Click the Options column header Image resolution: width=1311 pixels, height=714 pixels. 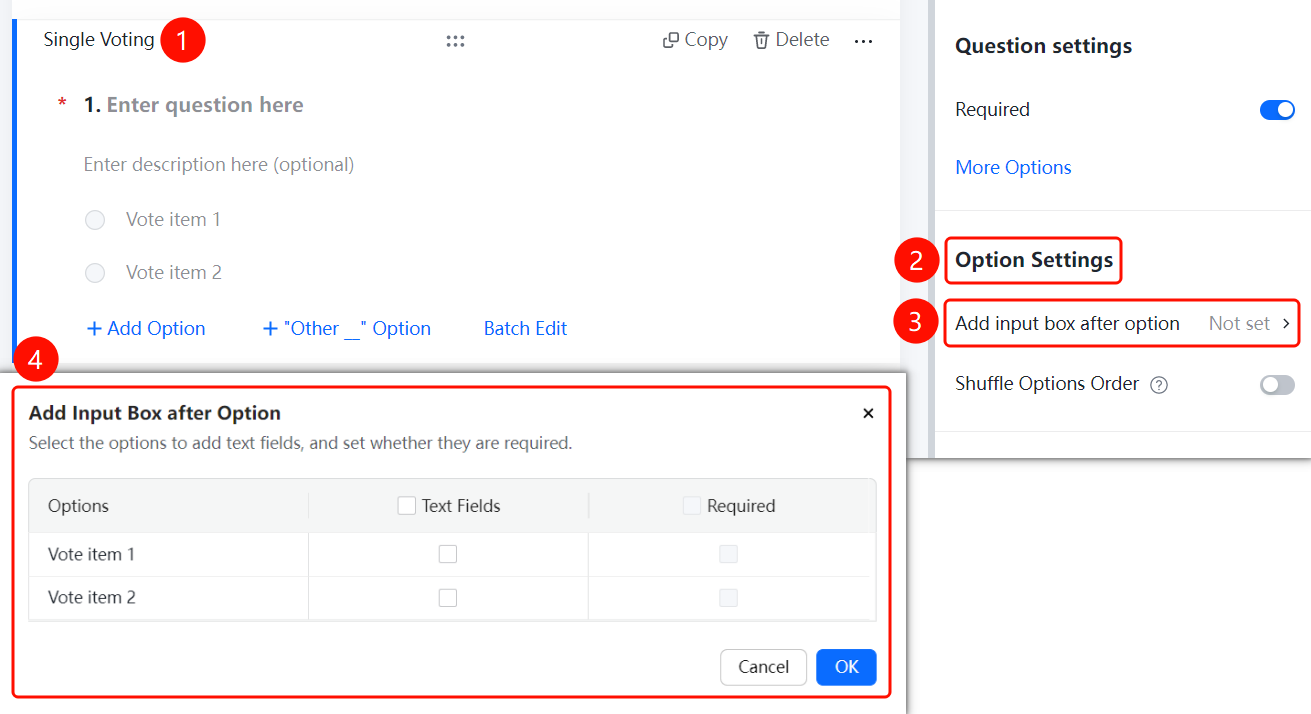pos(78,506)
